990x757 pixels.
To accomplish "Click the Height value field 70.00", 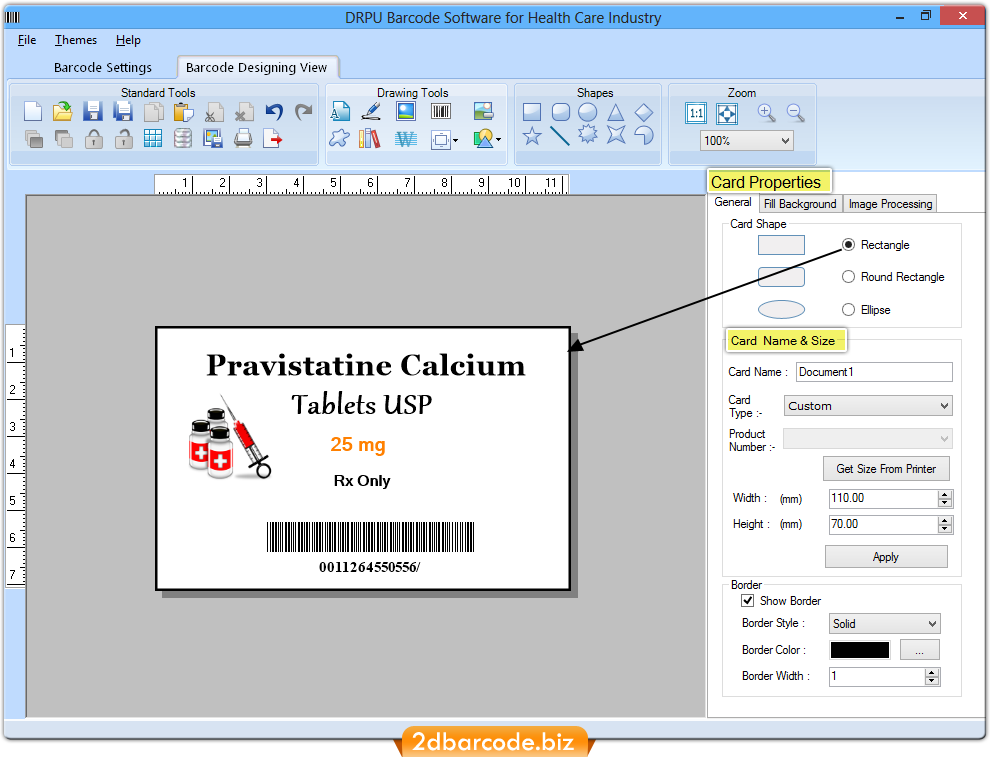I will pyautogui.click(x=883, y=524).
